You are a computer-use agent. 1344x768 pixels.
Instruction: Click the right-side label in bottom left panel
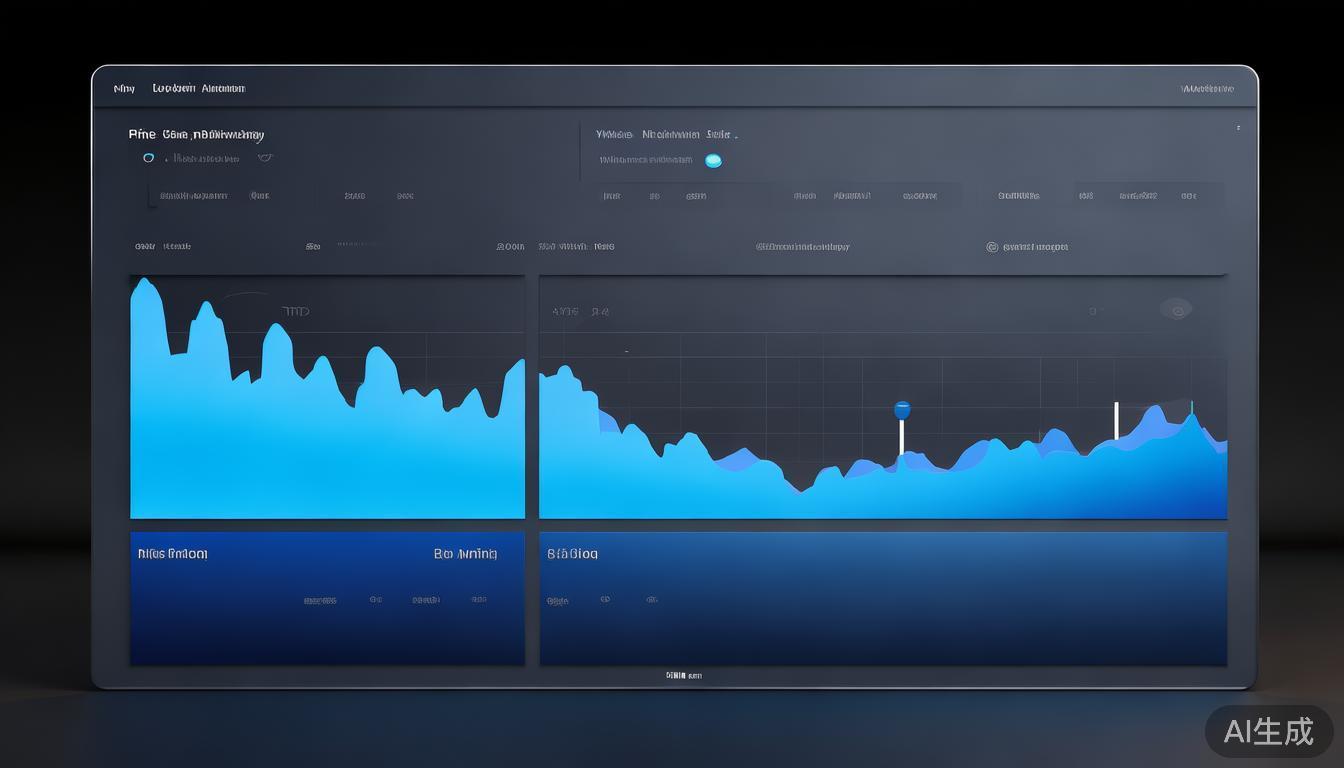465,554
